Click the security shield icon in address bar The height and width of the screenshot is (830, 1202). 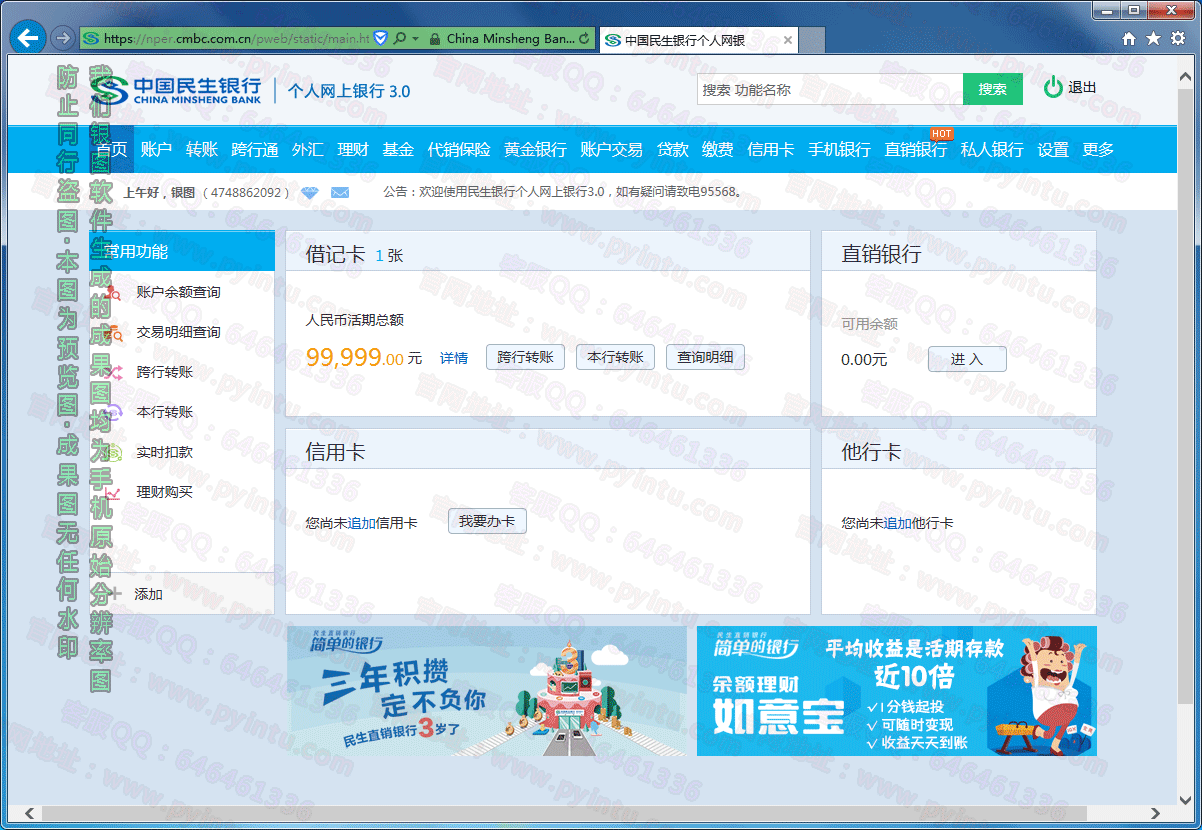tap(381, 38)
